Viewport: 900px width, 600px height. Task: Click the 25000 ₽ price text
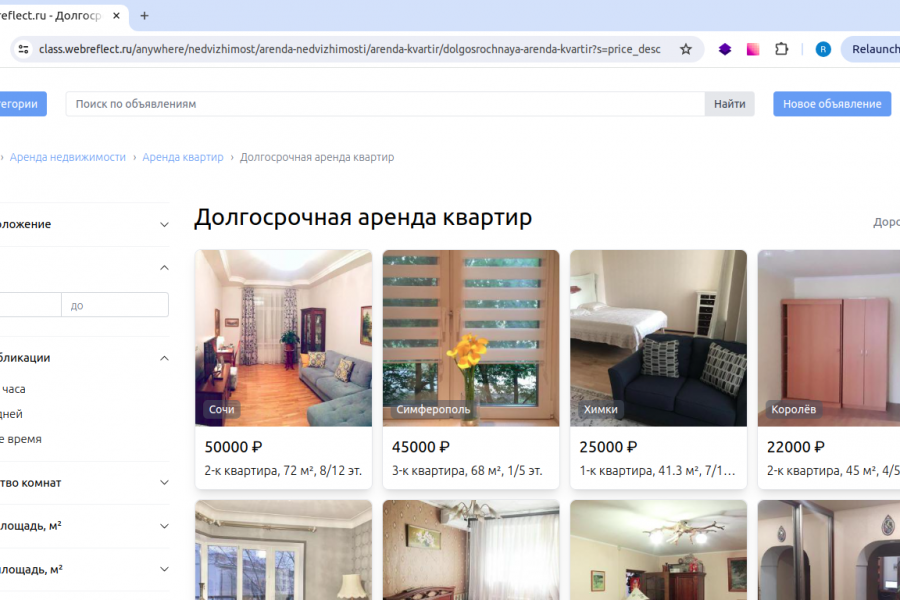click(x=608, y=447)
